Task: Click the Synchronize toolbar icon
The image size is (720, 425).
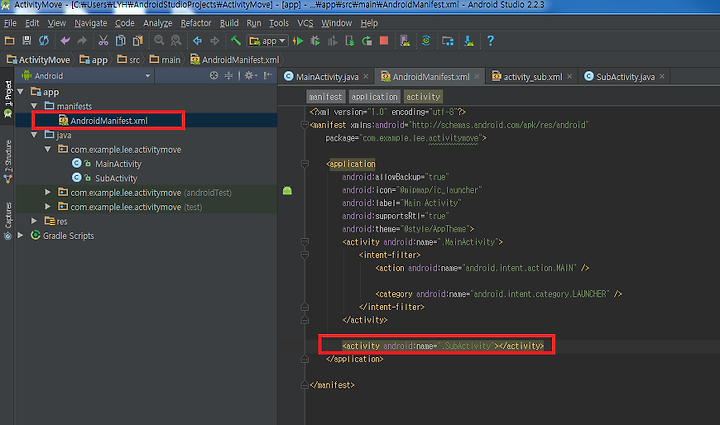Action: pos(44,41)
